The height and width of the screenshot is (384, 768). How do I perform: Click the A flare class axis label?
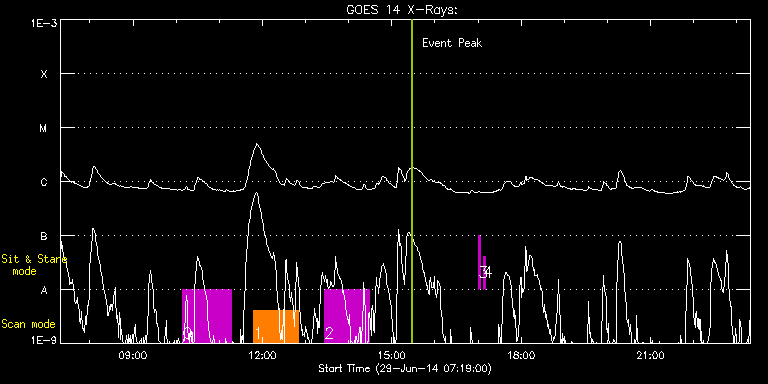(44, 290)
